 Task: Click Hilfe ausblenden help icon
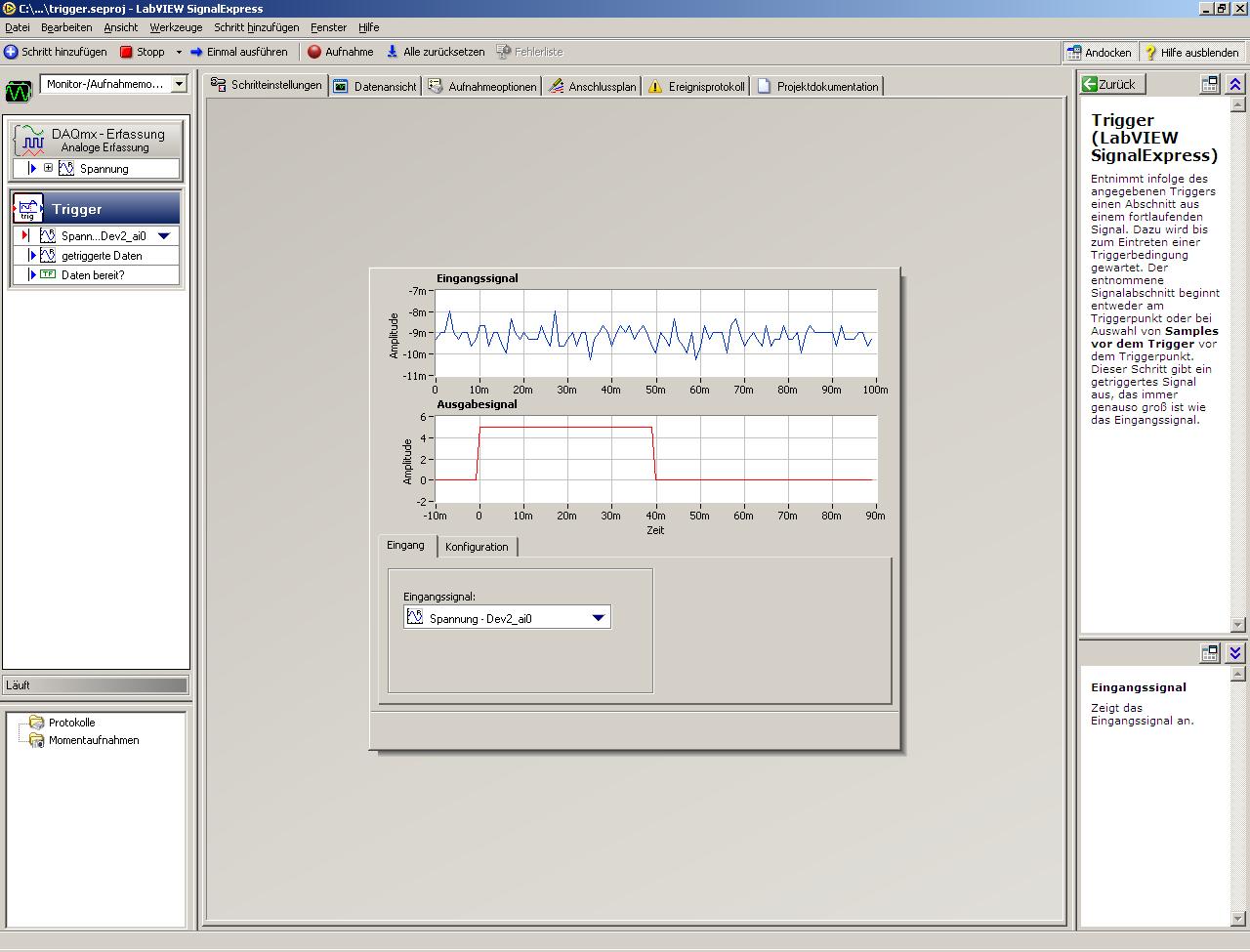pos(1150,53)
